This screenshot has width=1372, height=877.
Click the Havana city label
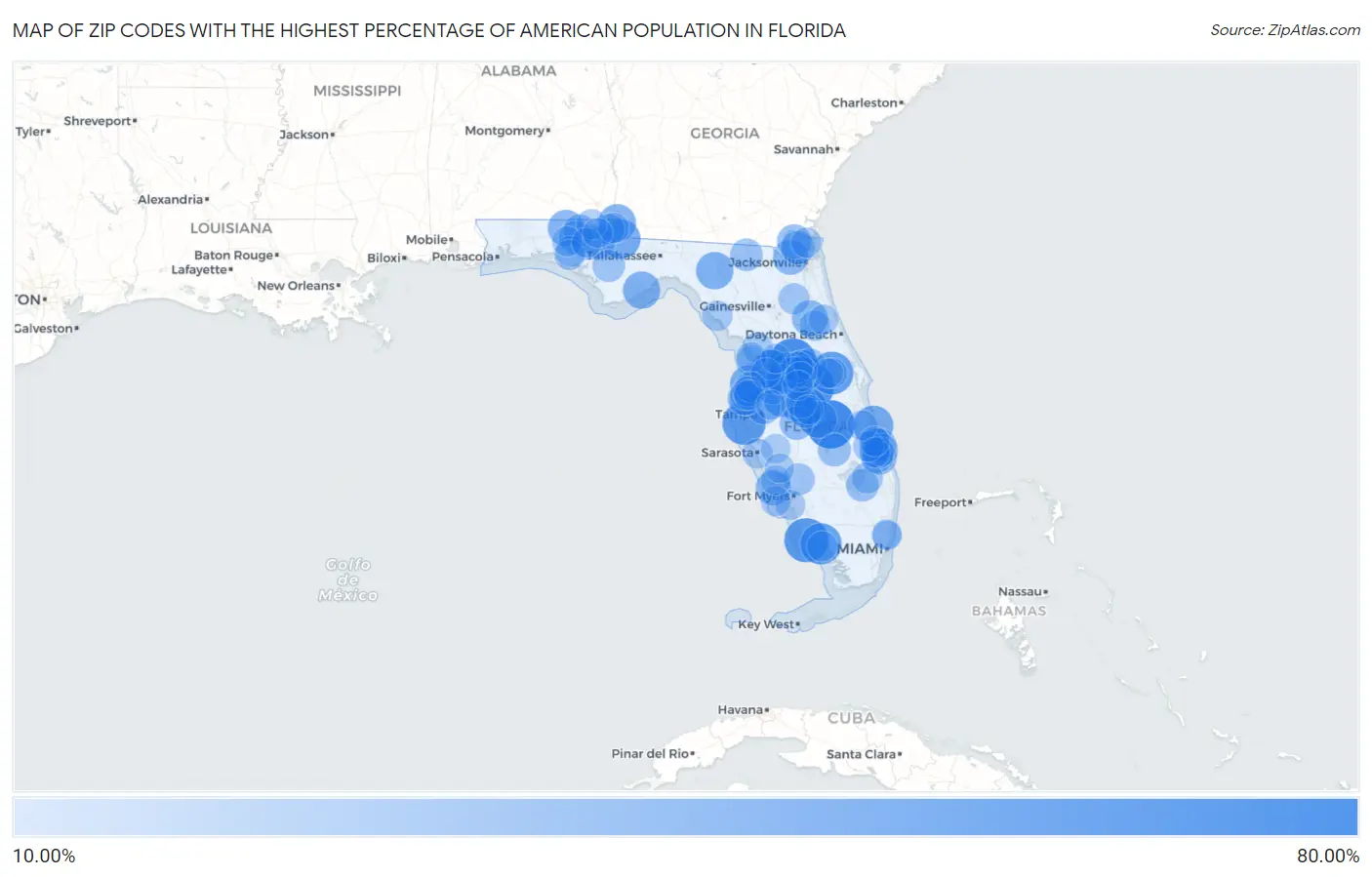tap(741, 710)
